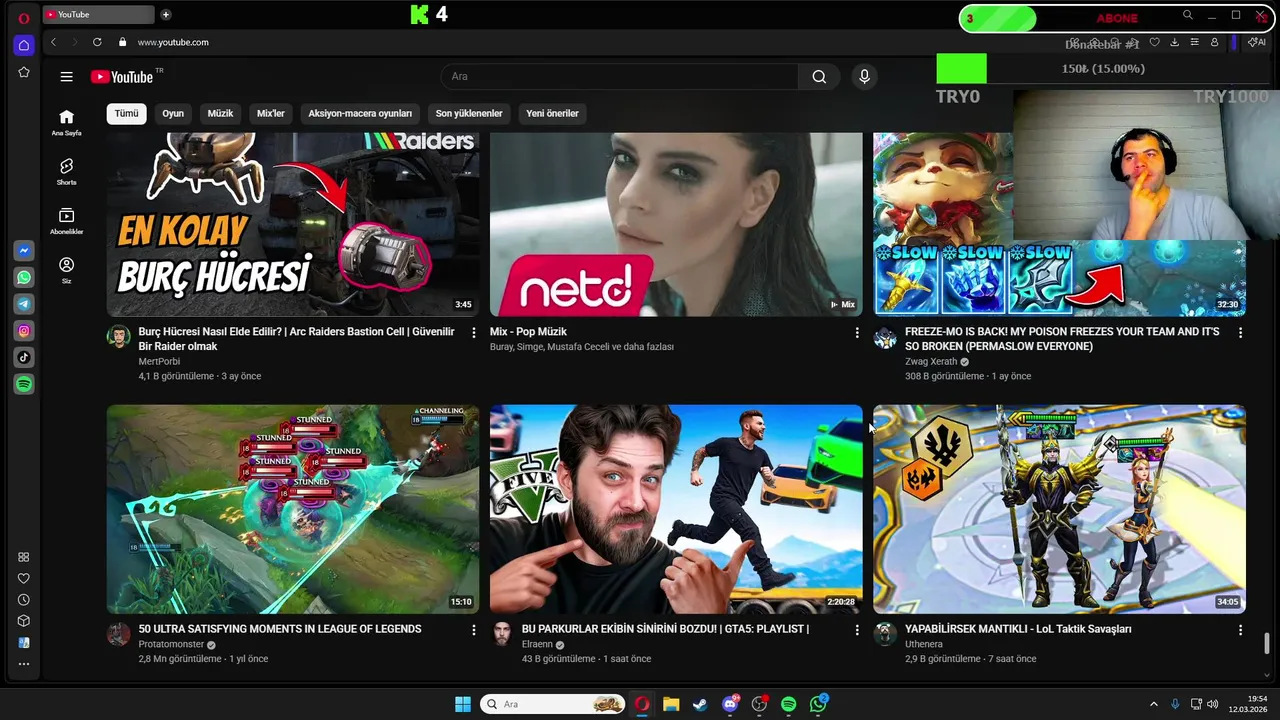1280x720 pixels.
Task: Select the Mix'ler filter chip
Action: click(271, 113)
